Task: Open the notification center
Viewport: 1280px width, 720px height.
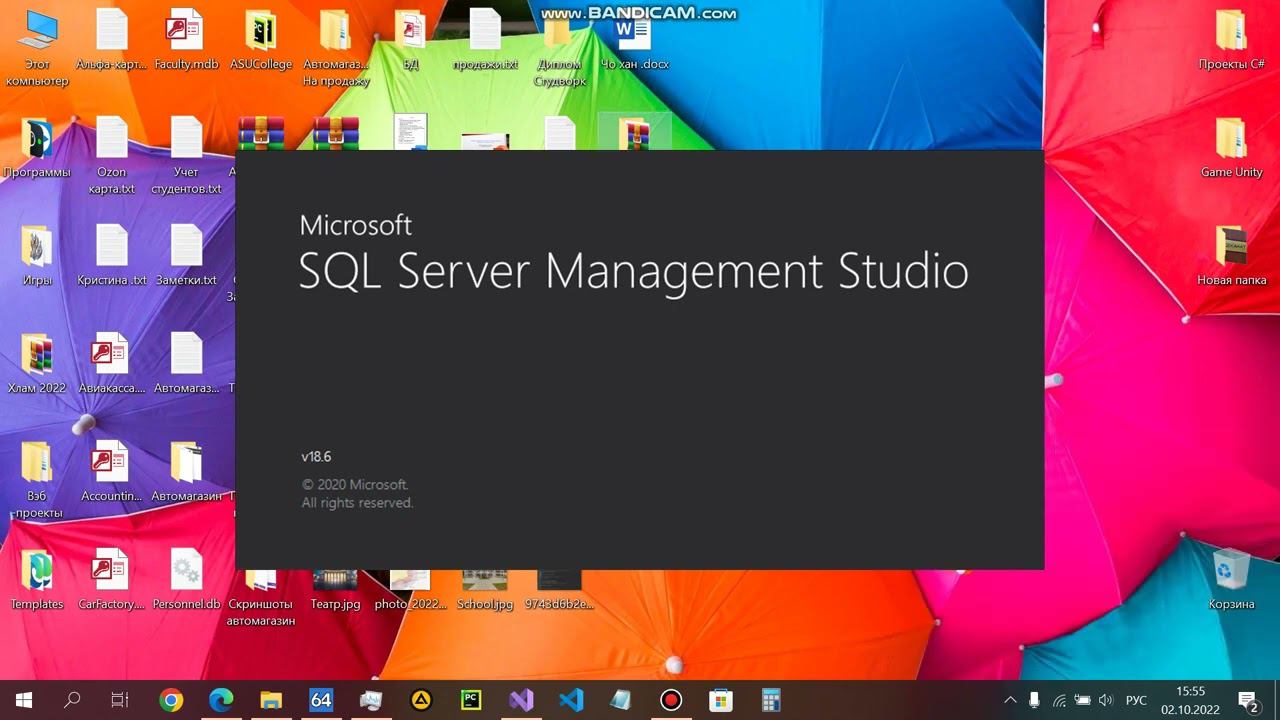Action: 1248,700
